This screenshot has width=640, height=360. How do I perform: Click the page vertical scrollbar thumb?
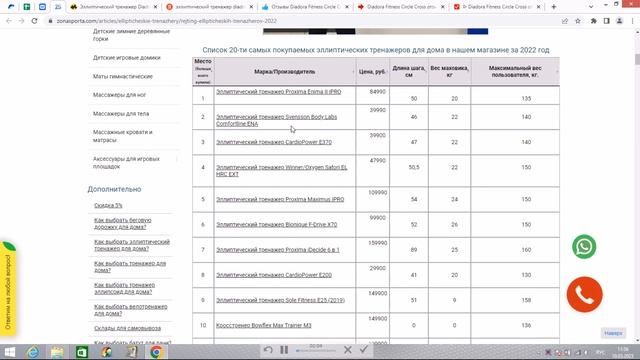point(637,59)
